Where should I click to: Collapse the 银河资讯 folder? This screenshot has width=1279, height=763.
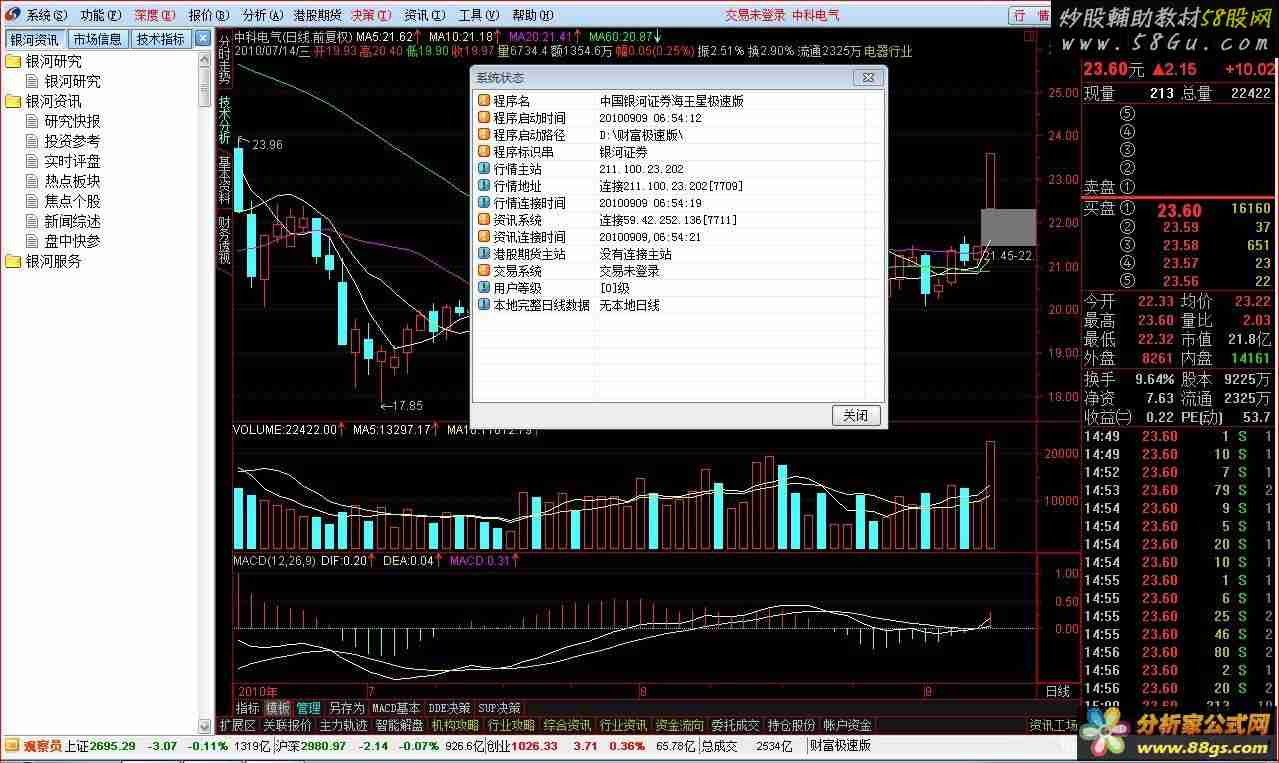pos(13,101)
